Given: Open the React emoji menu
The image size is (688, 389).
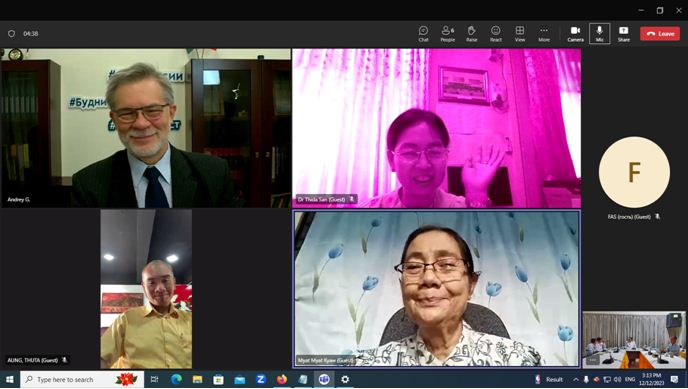Looking at the screenshot, I should (x=496, y=34).
